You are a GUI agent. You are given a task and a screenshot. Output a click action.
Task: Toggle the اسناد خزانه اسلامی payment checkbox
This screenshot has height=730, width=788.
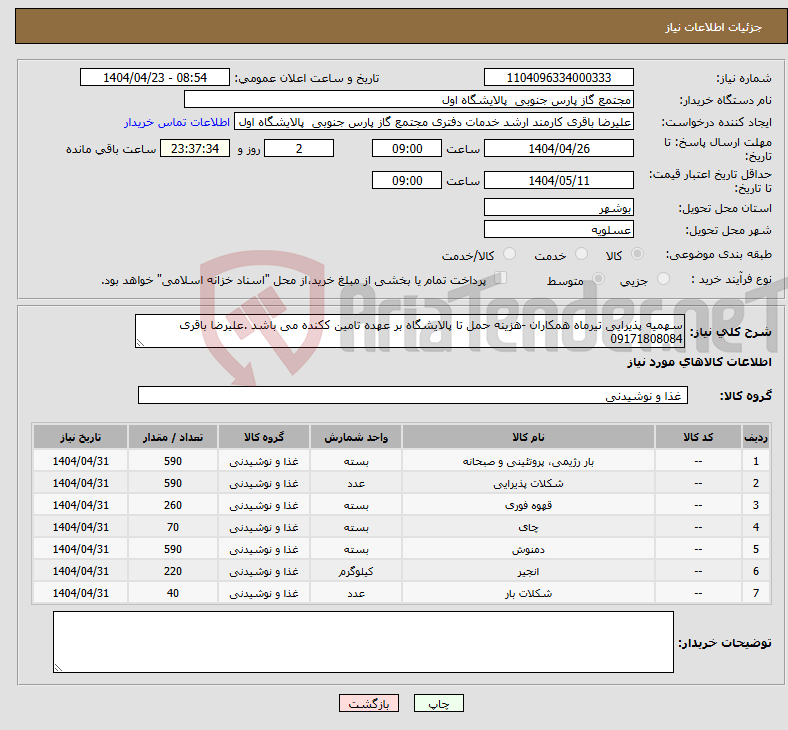500,278
